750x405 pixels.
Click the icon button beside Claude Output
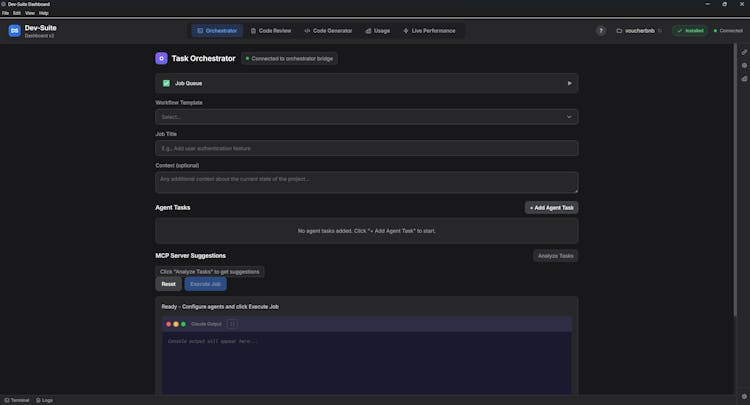[x=232, y=324]
